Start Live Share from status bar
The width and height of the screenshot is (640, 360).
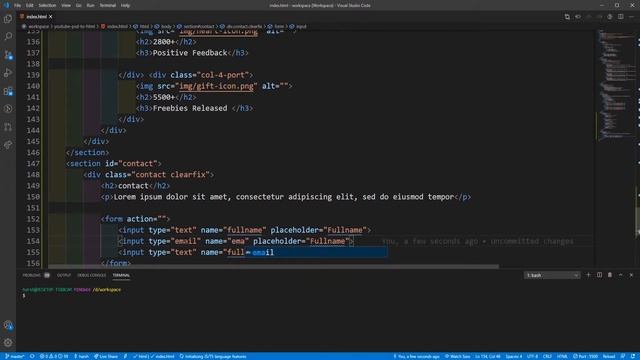(x=106, y=356)
